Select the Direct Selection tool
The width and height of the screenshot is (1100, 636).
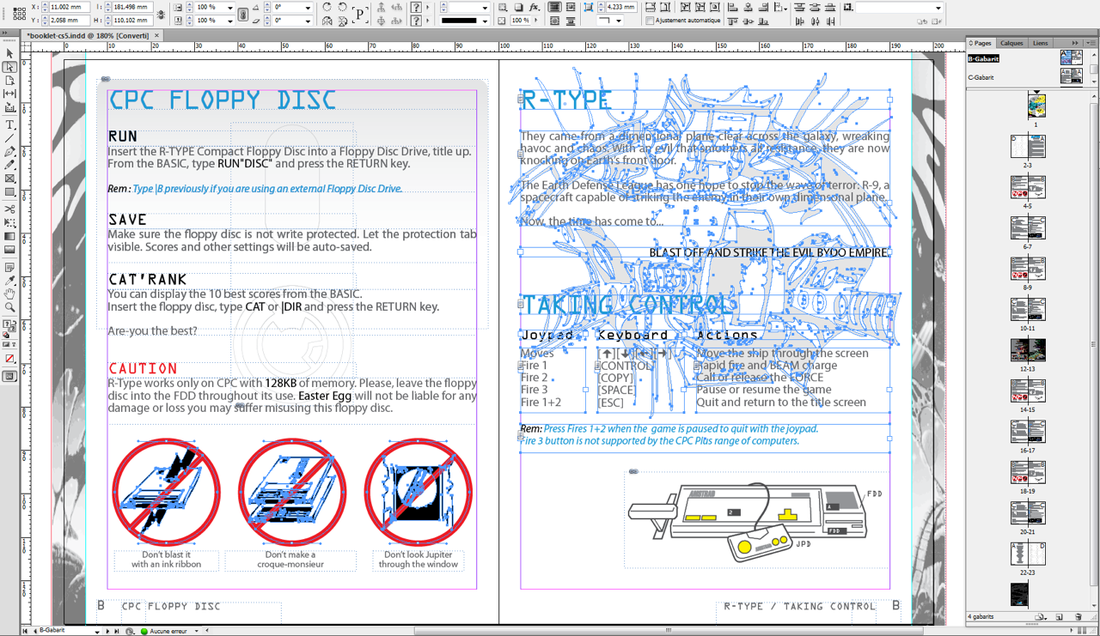point(10,67)
